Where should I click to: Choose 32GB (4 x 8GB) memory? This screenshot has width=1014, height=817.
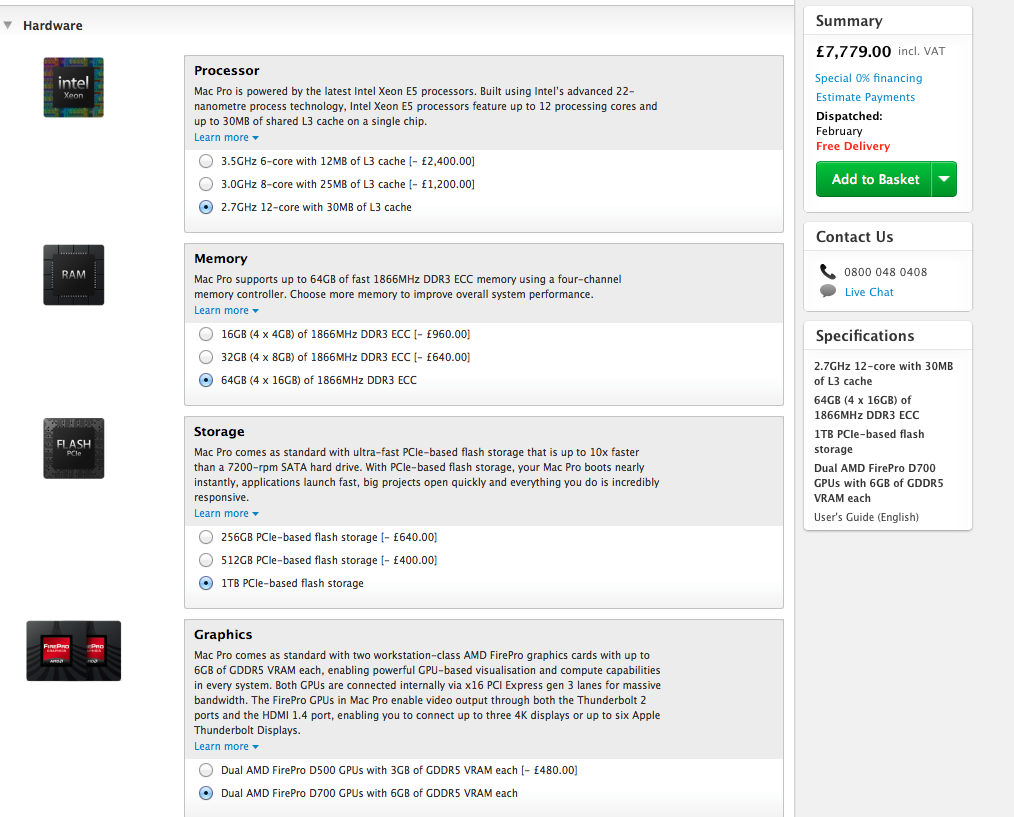(x=206, y=357)
